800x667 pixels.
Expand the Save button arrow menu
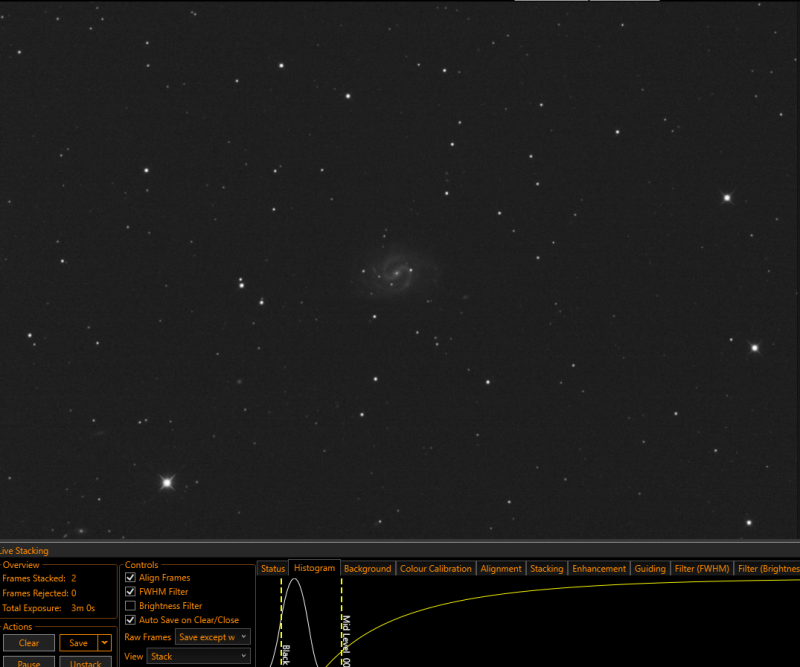click(105, 643)
